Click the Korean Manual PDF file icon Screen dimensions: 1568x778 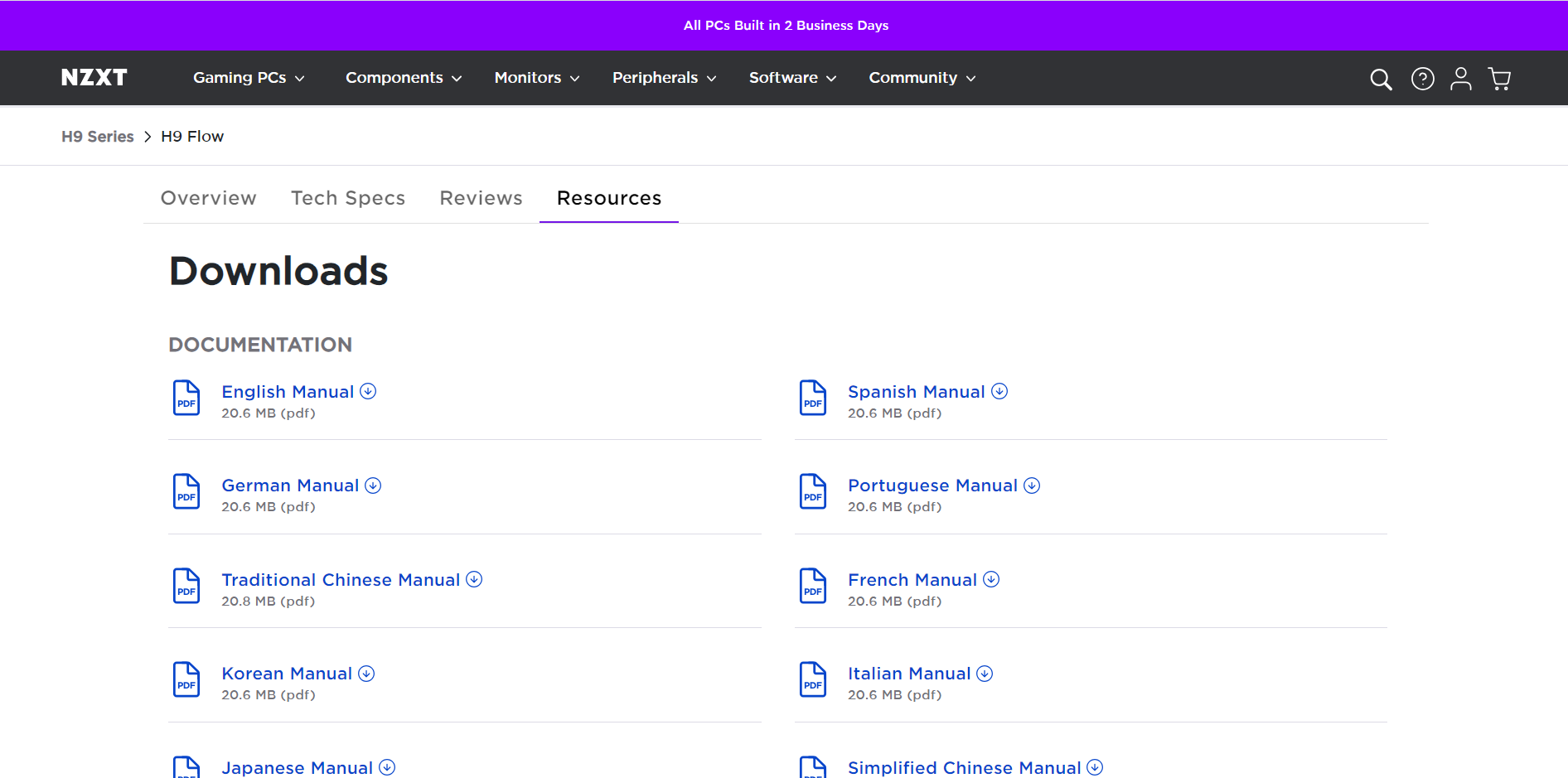(186, 680)
